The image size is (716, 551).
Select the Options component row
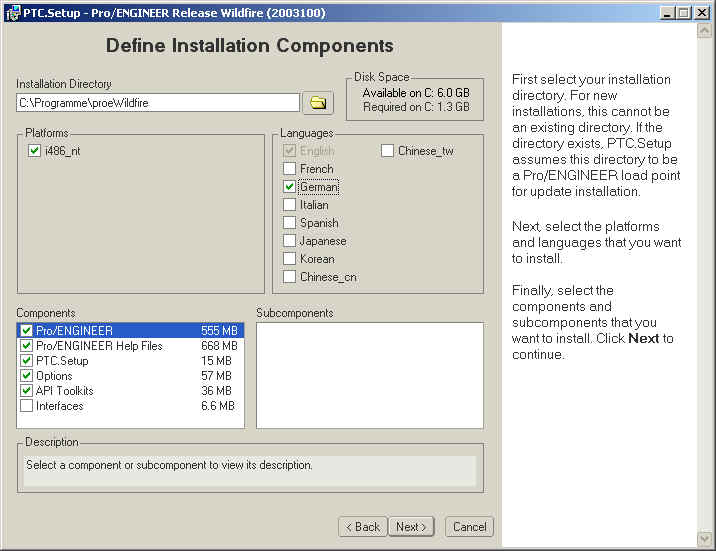pyautogui.click(x=131, y=376)
